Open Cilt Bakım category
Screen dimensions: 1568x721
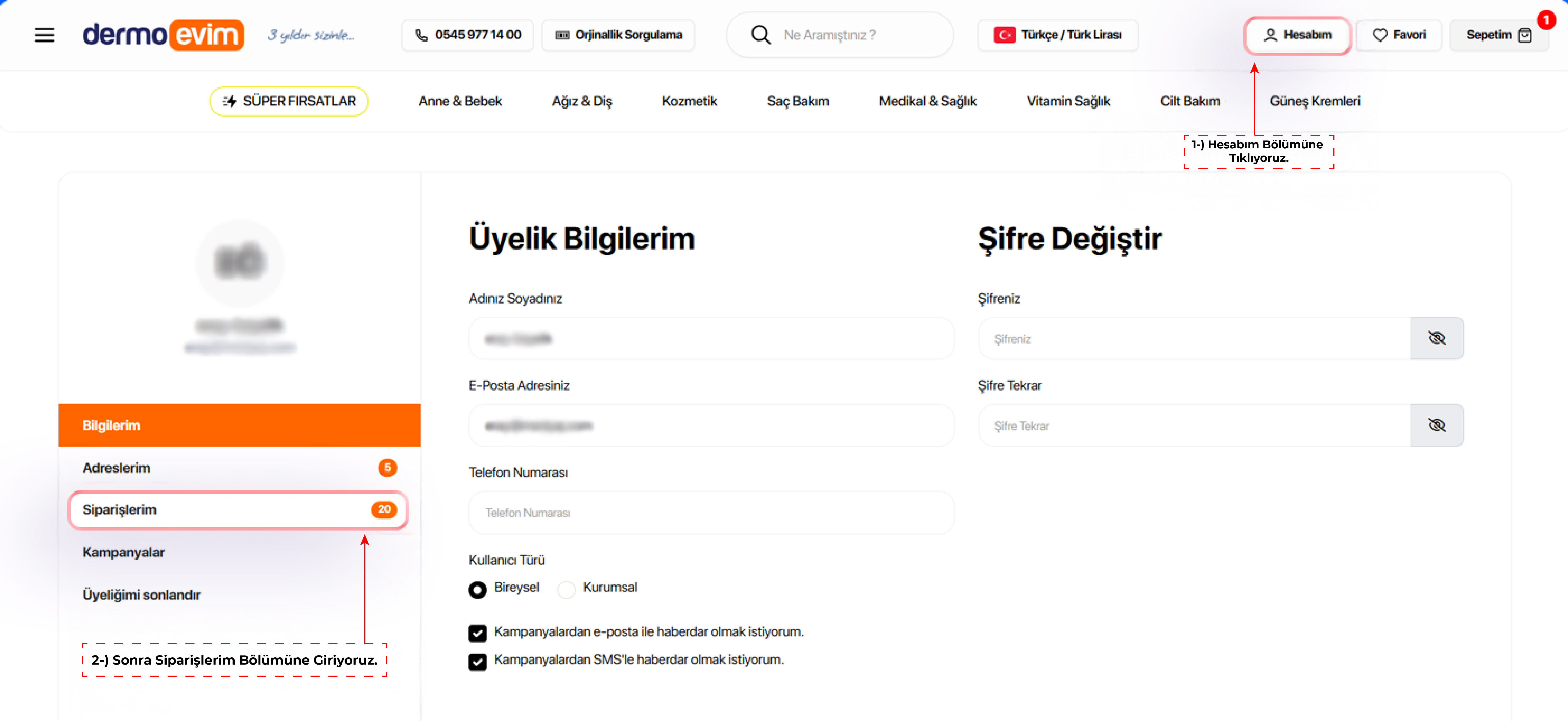pos(1190,101)
